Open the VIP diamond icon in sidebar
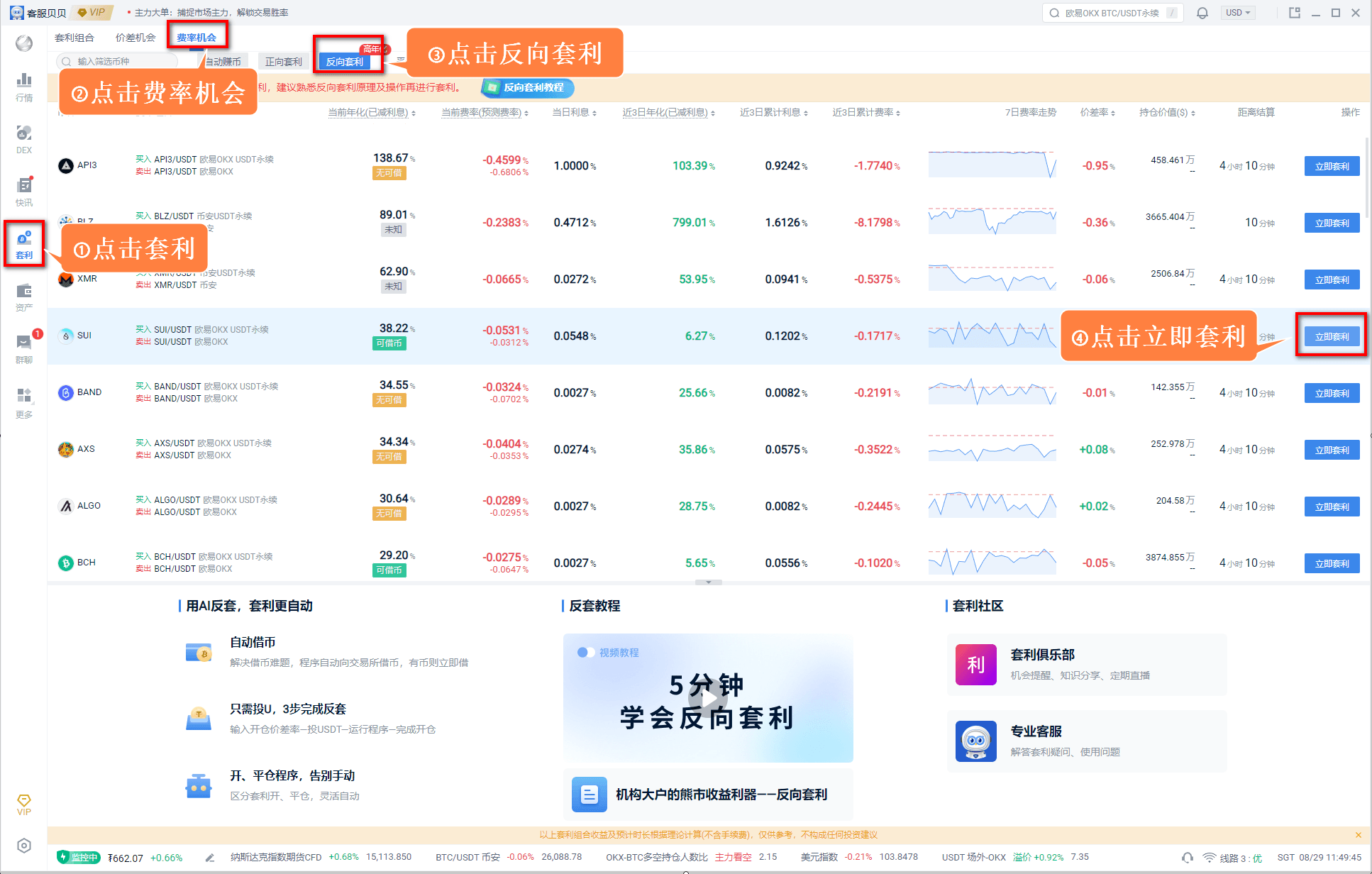Screen dimensions: 1372x874 tap(24, 805)
